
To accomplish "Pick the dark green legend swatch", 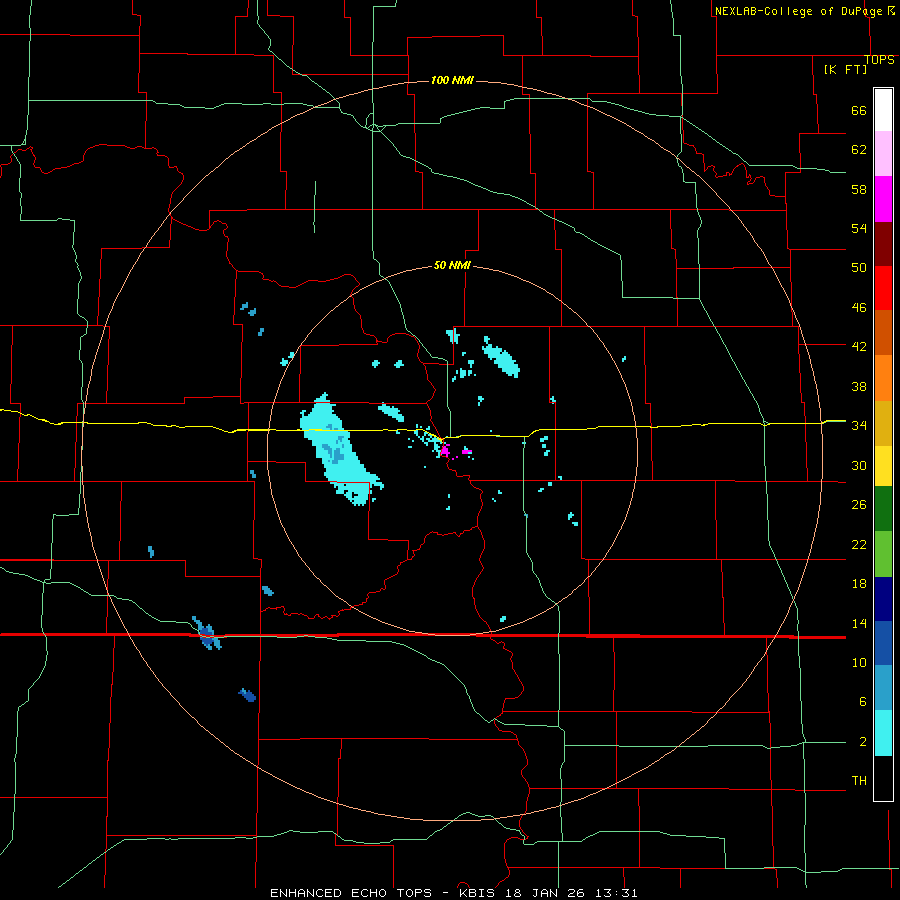I will [x=883, y=509].
